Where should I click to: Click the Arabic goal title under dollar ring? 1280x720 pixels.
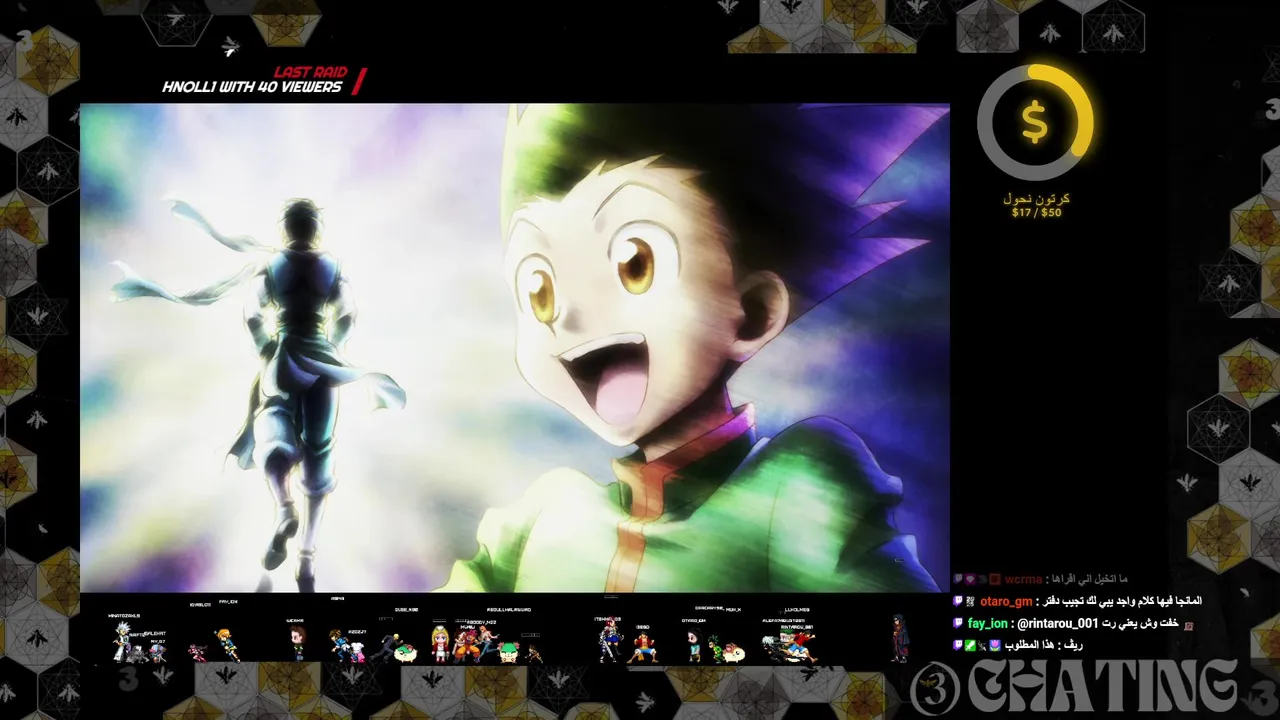(x=1036, y=198)
